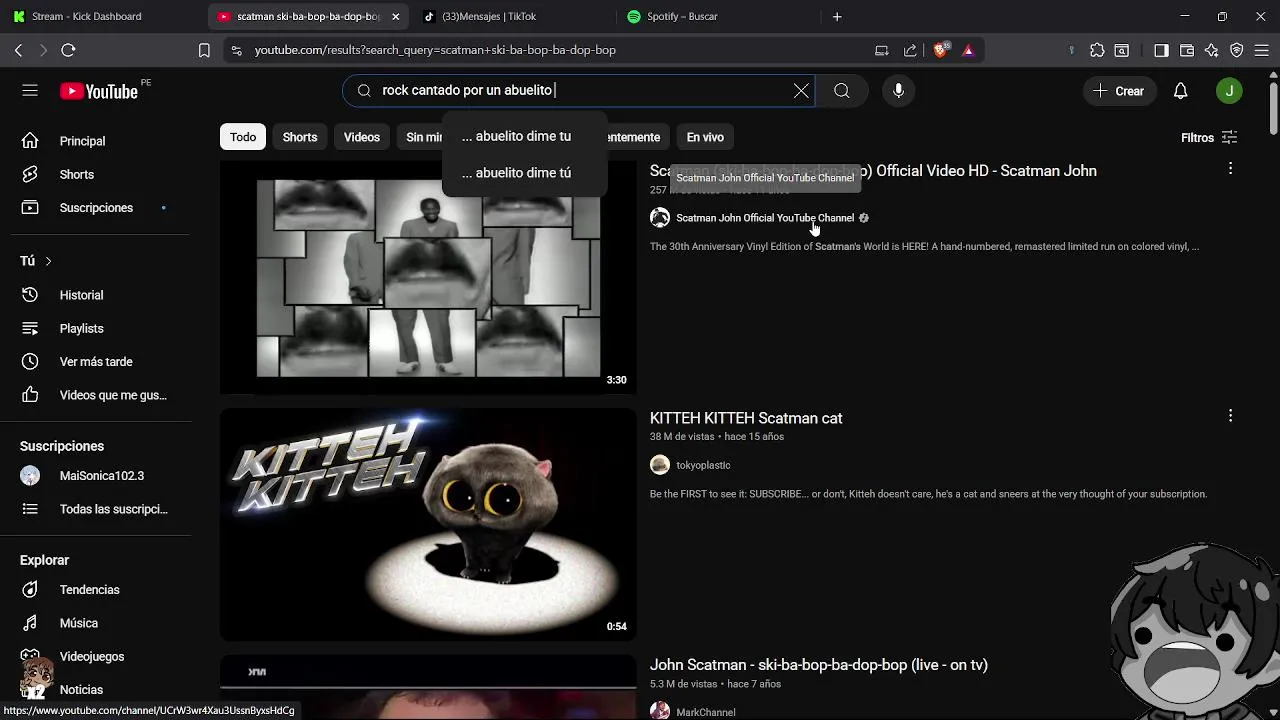Open the browser main menu

pyautogui.click(x=1263, y=50)
